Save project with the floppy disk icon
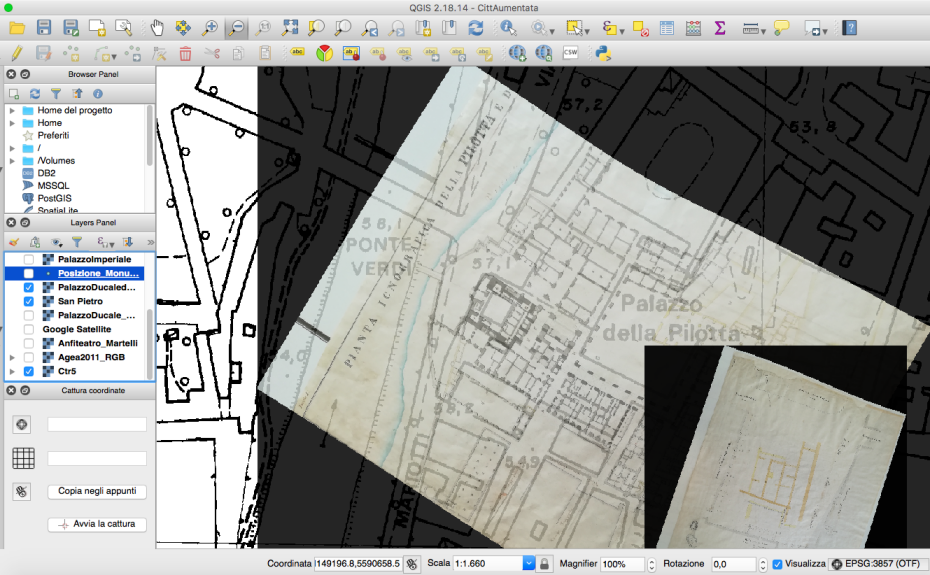 44,28
